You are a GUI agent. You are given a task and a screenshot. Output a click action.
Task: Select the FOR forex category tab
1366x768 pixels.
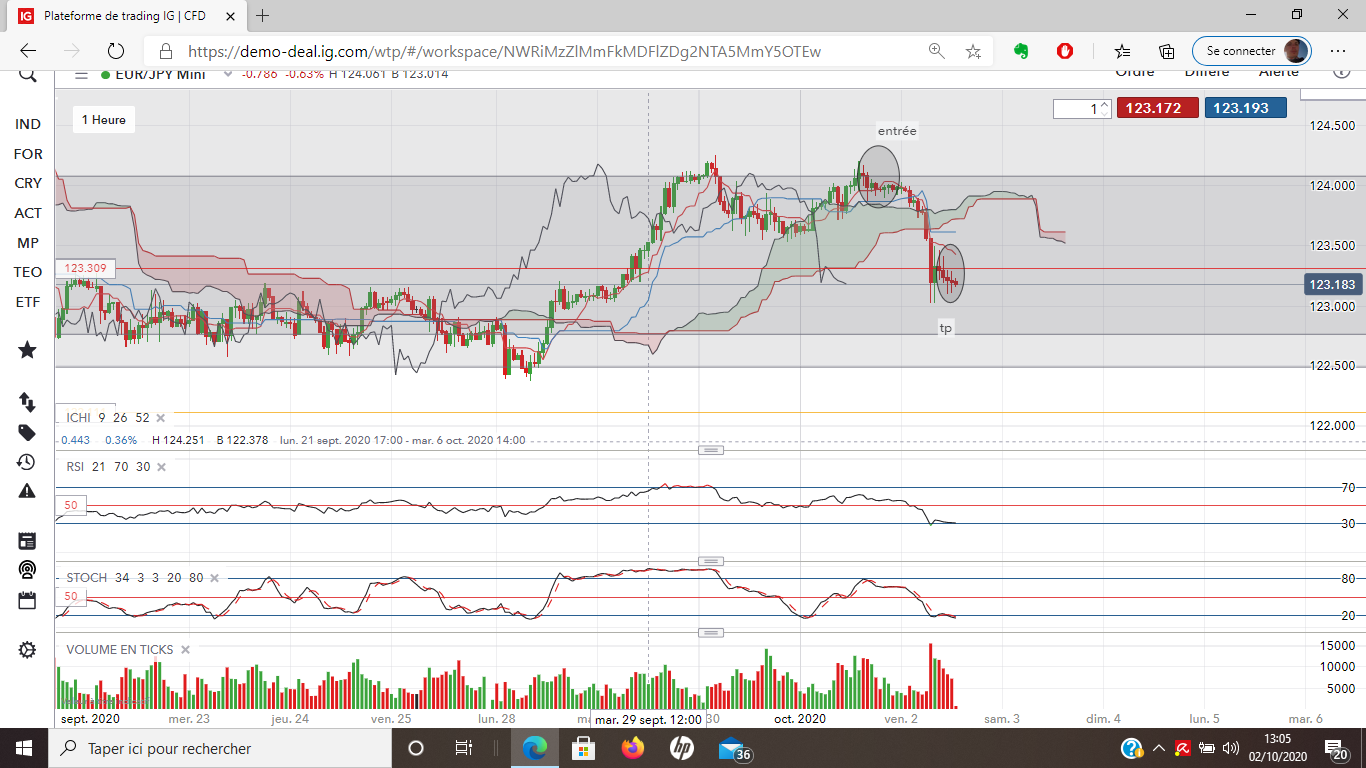pos(28,154)
